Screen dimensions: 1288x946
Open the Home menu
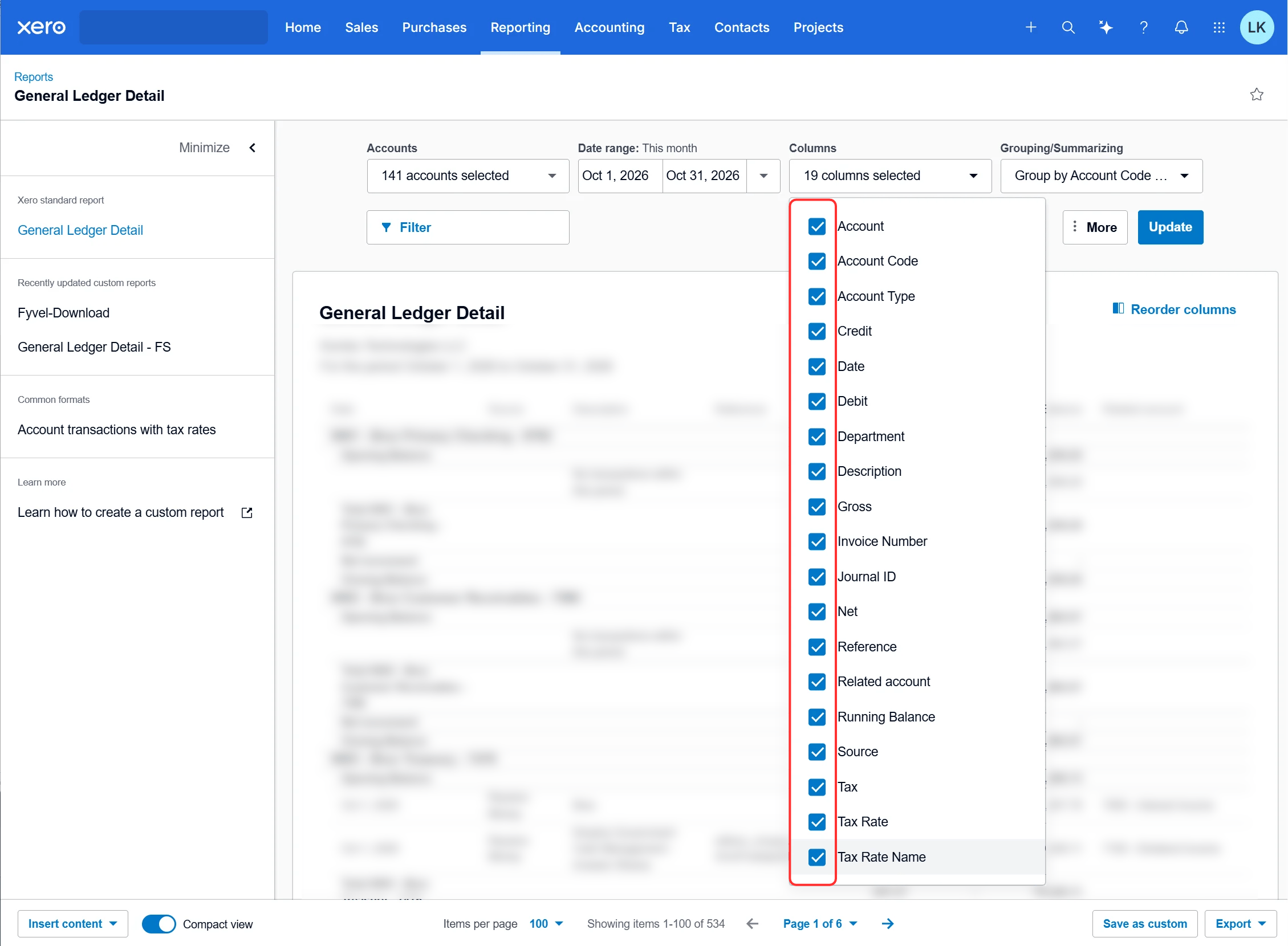click(x=303, y=27)
